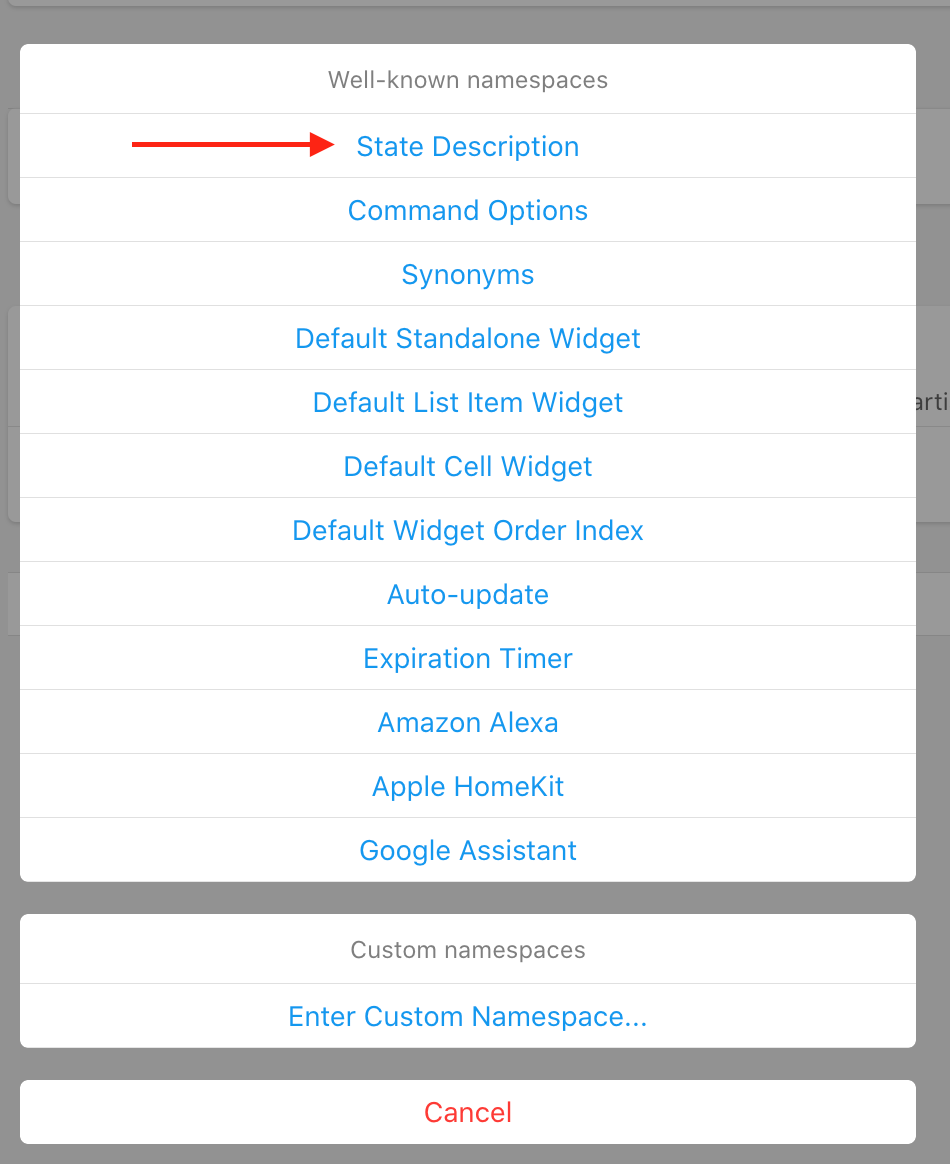Click the Custom namespaces header label
Image resolution: width=950 pixels, height=1164 pixels.
[468, 949]
